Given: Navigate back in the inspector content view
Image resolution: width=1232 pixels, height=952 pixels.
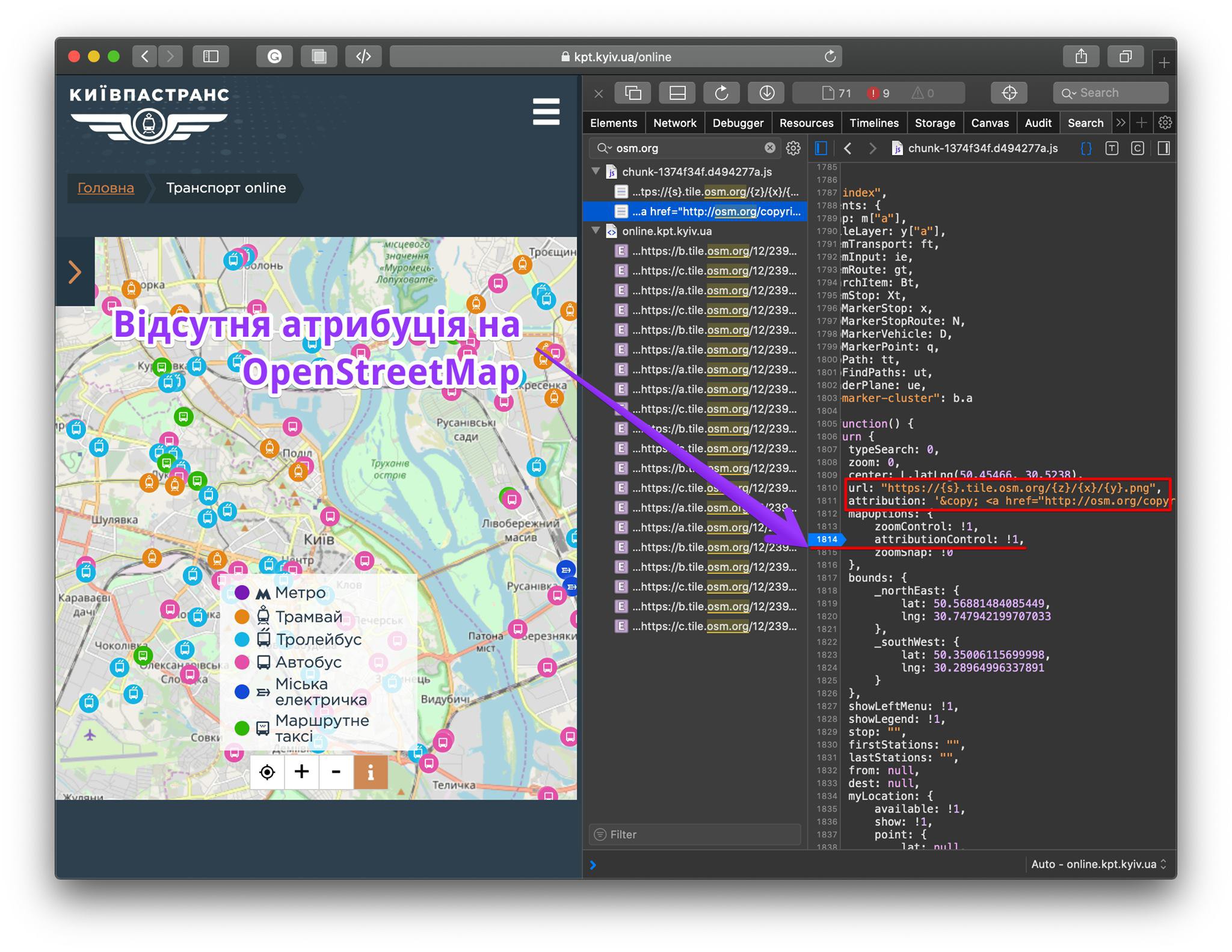Looking at the screenshot, I should pos(848,148).
